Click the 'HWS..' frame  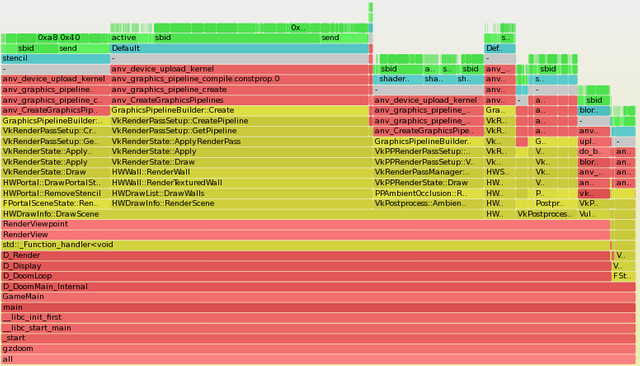500,172
